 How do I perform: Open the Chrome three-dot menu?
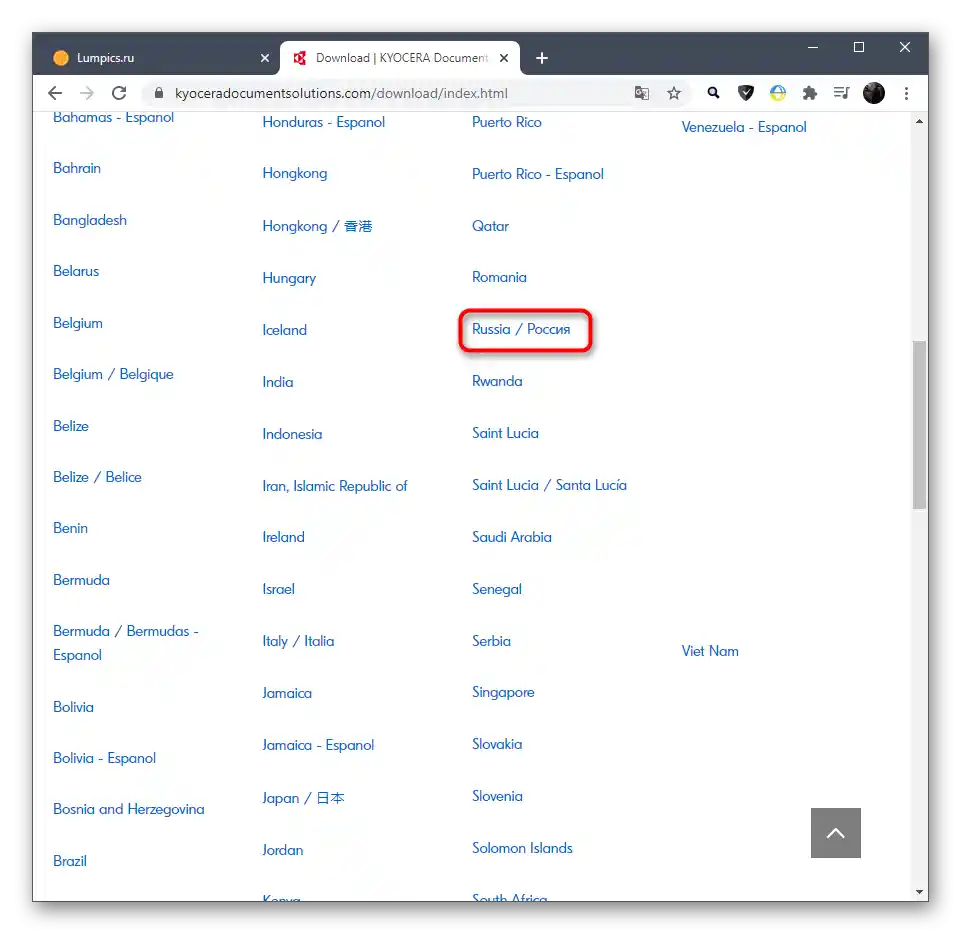click(x=906, y=93)
